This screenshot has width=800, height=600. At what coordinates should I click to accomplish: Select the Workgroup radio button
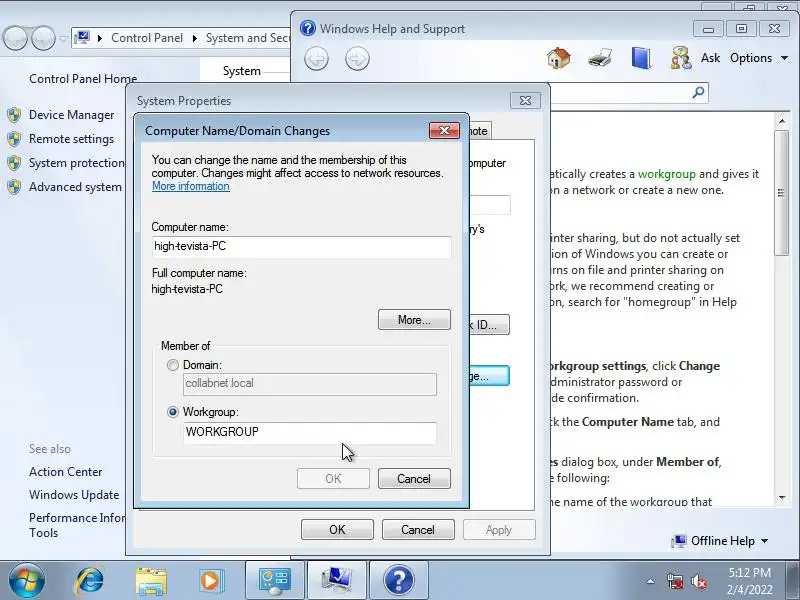pos(173,412)
